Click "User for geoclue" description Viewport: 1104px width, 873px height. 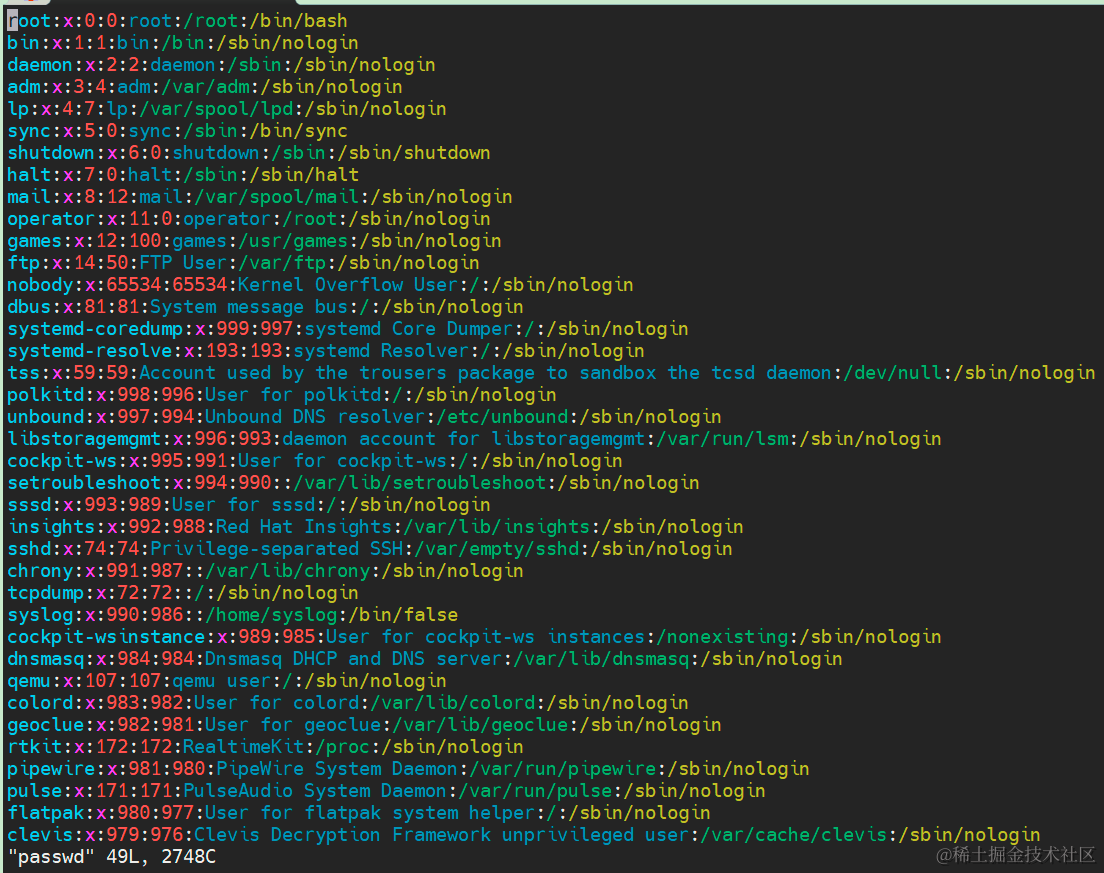pyautogui.click(x=293, y=725)
